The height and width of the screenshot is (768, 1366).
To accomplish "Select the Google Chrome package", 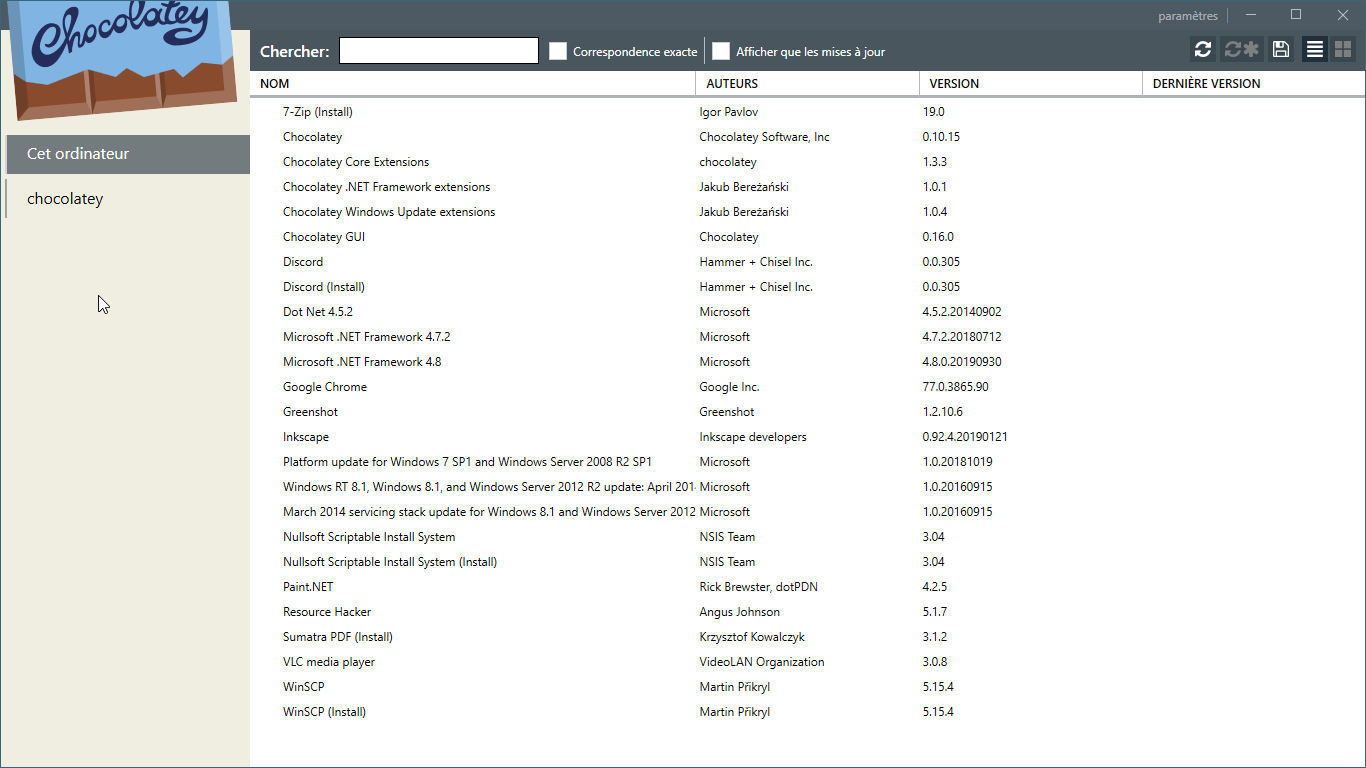I will pyautogui.click(x=808, y=387).
